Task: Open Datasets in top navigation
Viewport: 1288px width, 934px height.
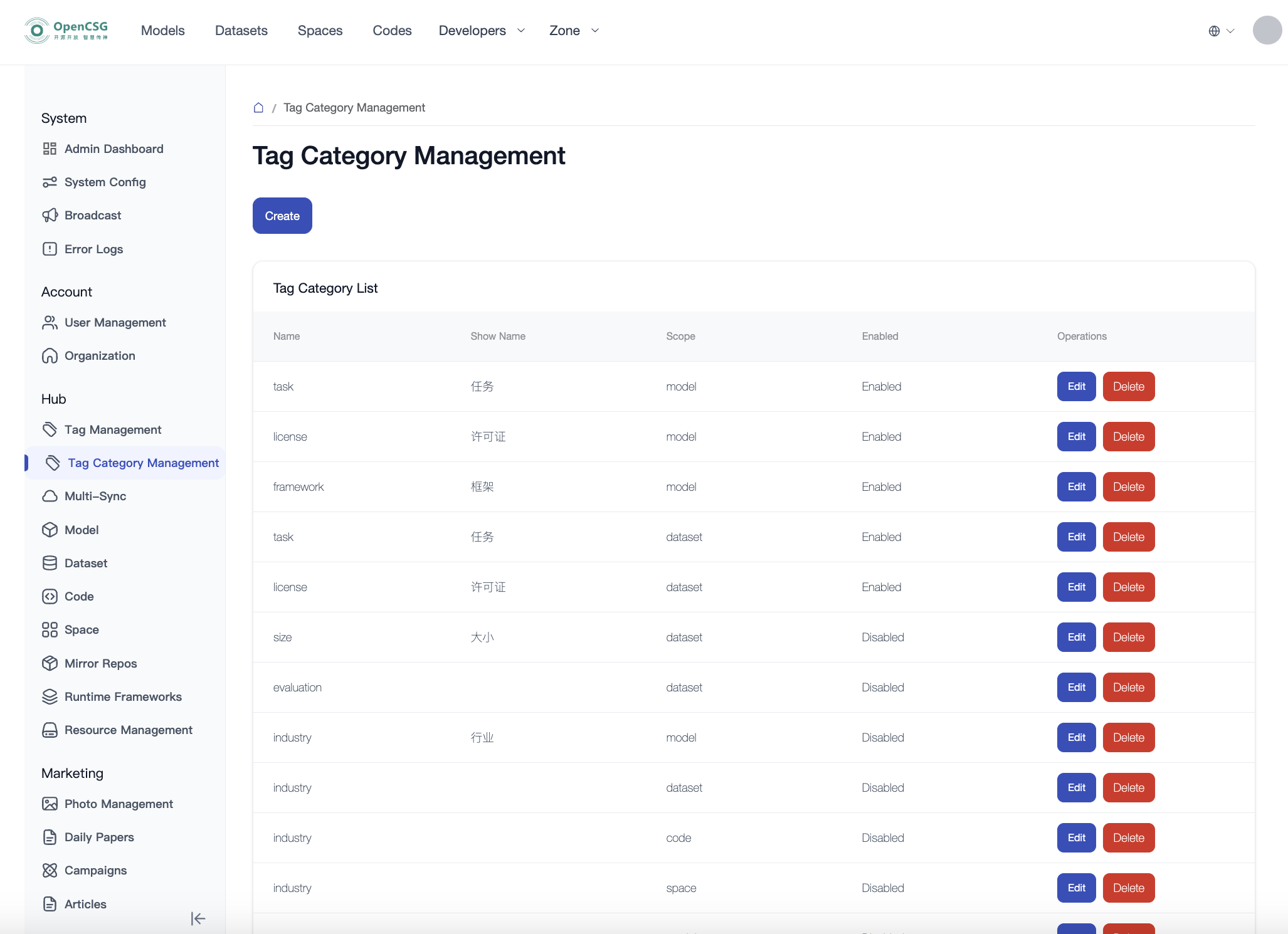Action: pyautogui.click(x=241, y=30)
